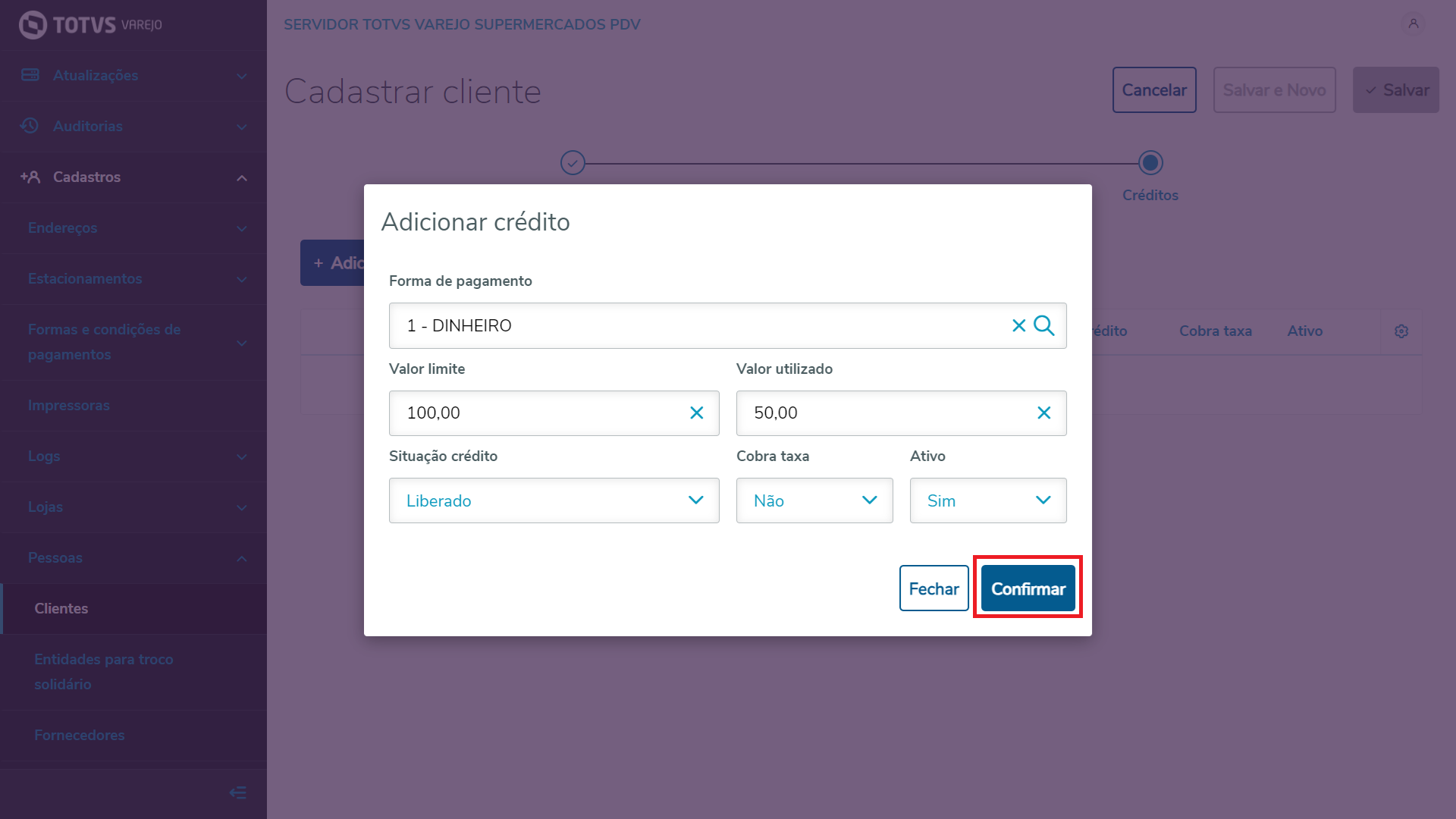Click the TOTVS Varejo logo
The image size is (1456, 819).
pyautogui.click(x=90, y=25)
